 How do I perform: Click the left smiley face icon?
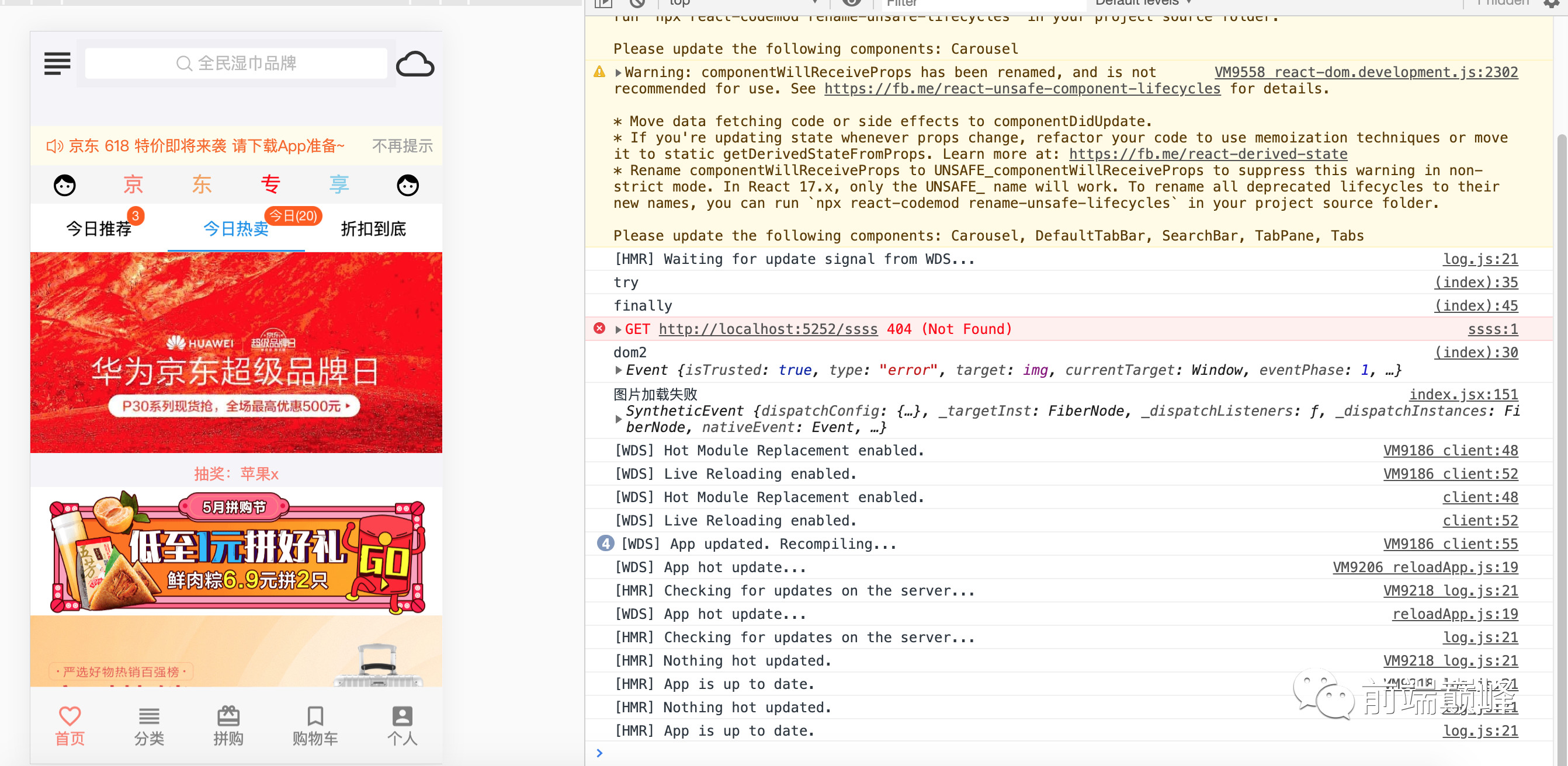[x=64, y=185]
